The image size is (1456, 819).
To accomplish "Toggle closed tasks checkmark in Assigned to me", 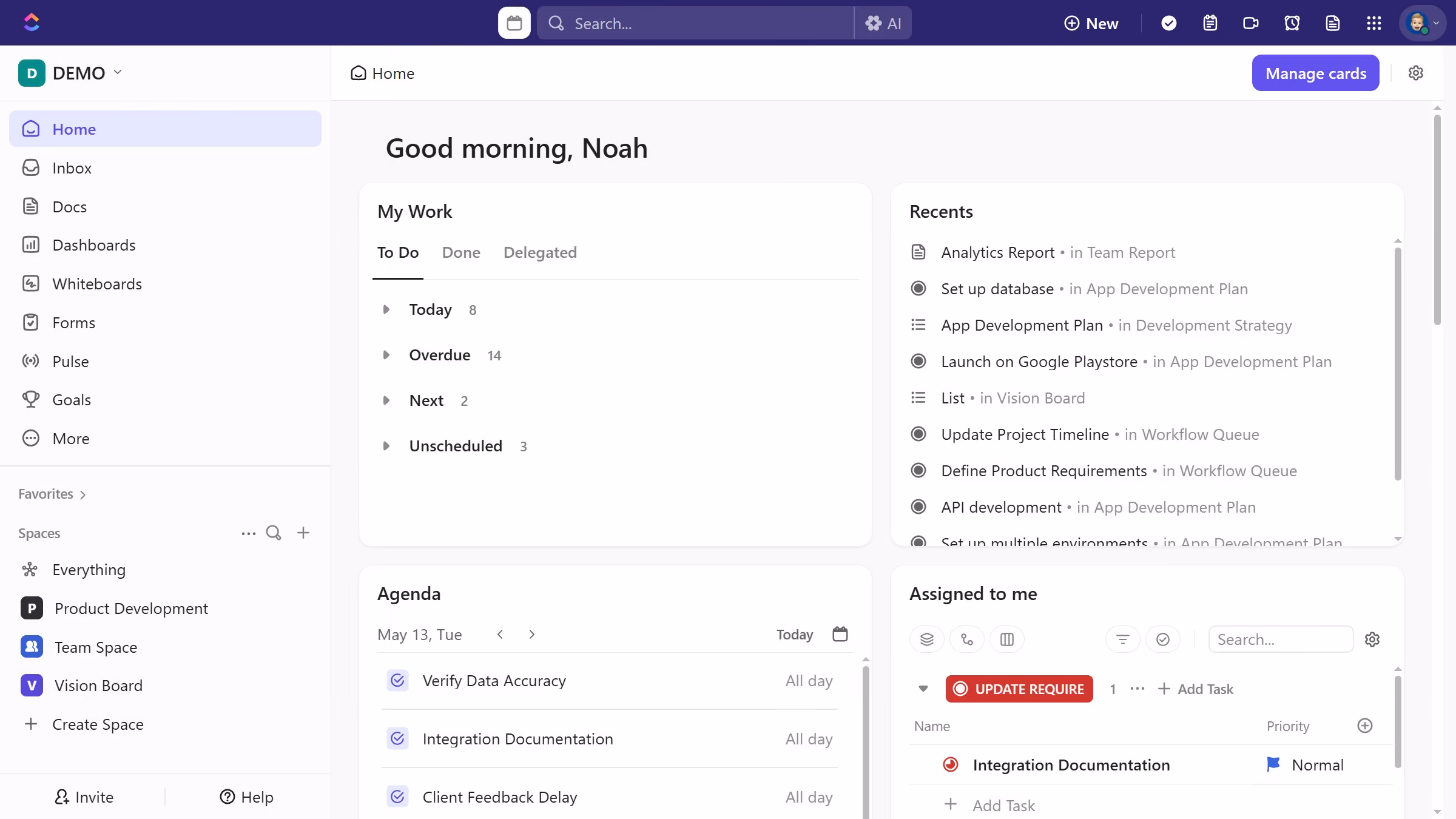I will (x=1162, y=639).
